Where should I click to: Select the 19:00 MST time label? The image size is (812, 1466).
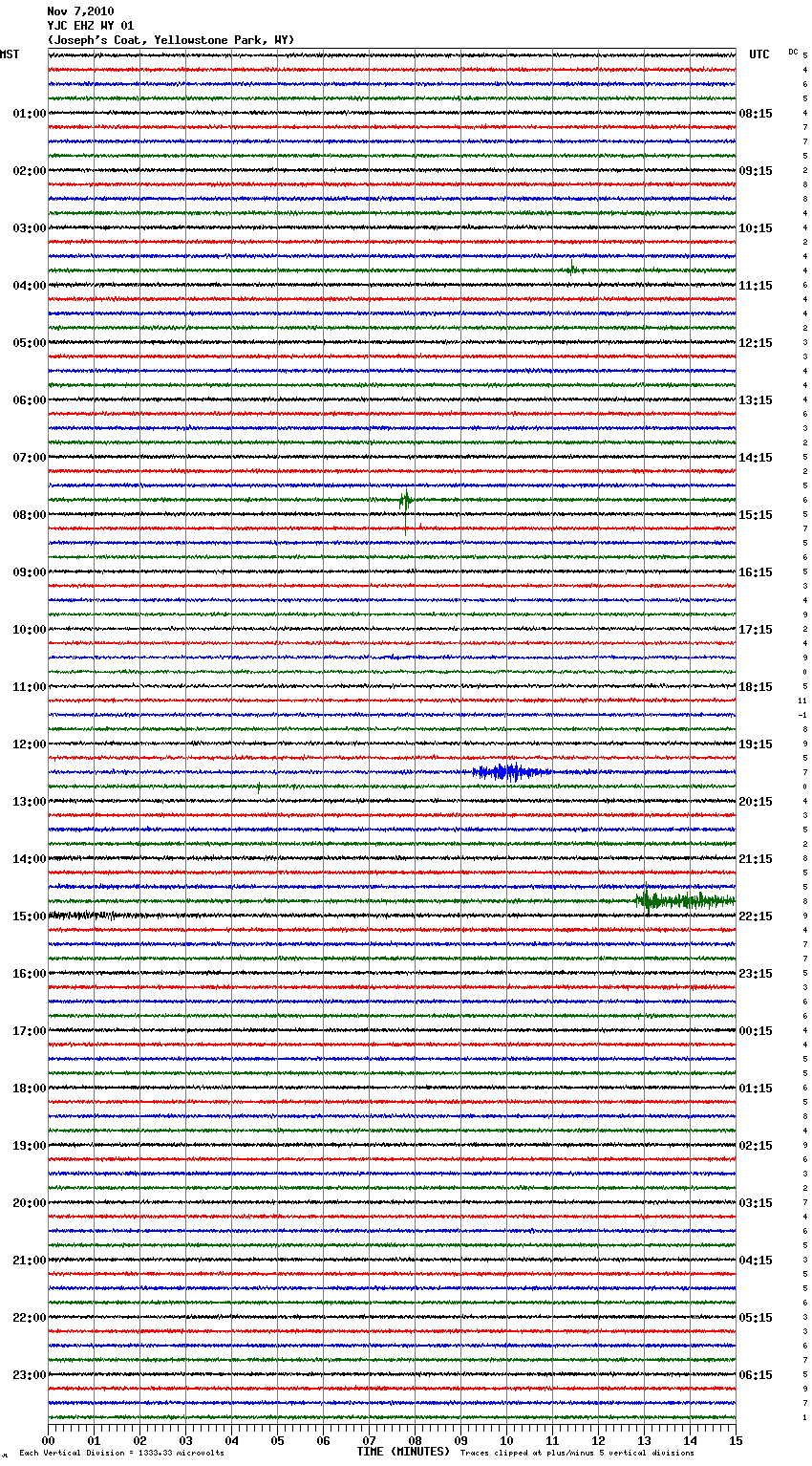(30, 1146)
